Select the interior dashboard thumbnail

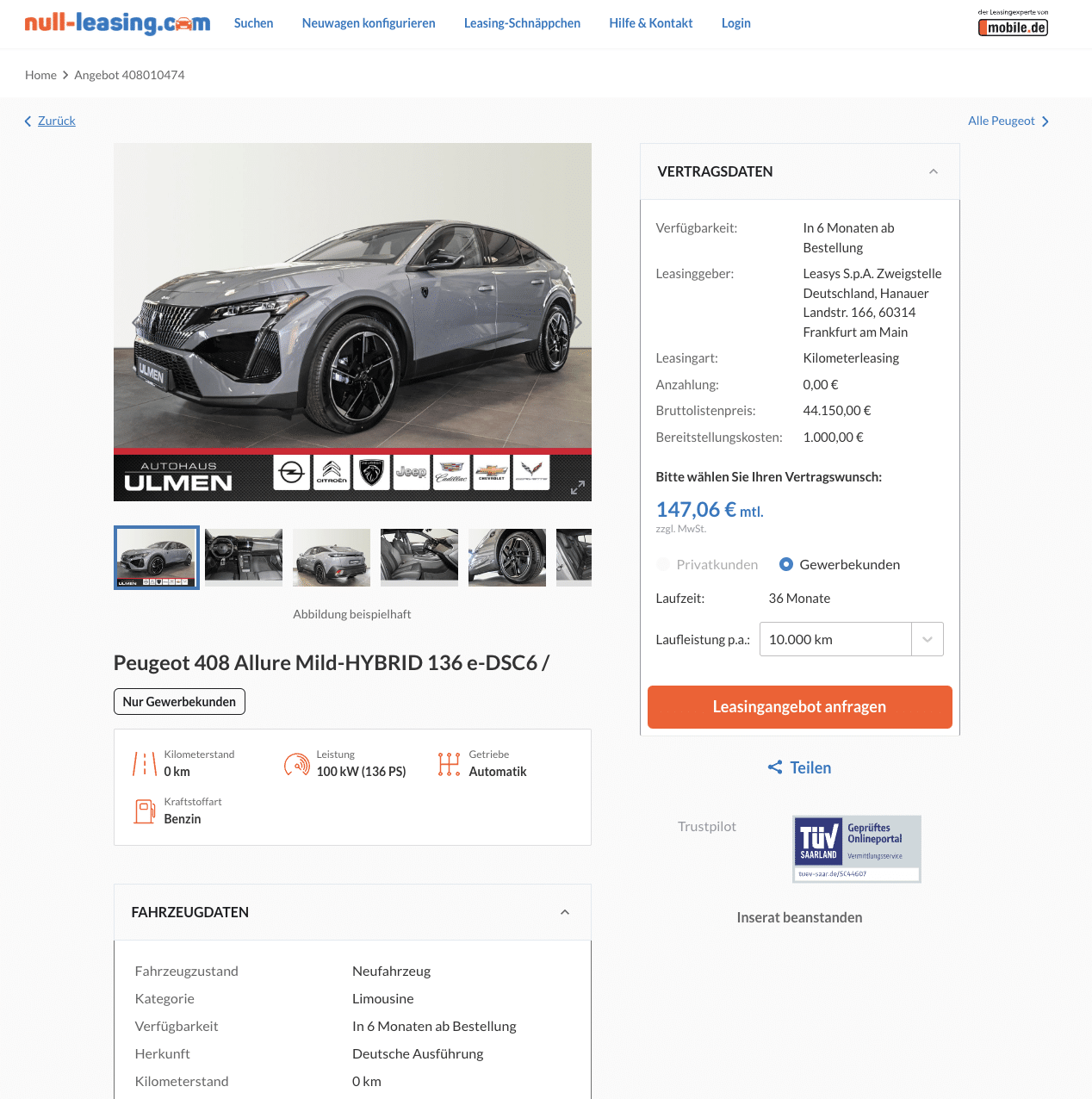click(x=244, y=557)
